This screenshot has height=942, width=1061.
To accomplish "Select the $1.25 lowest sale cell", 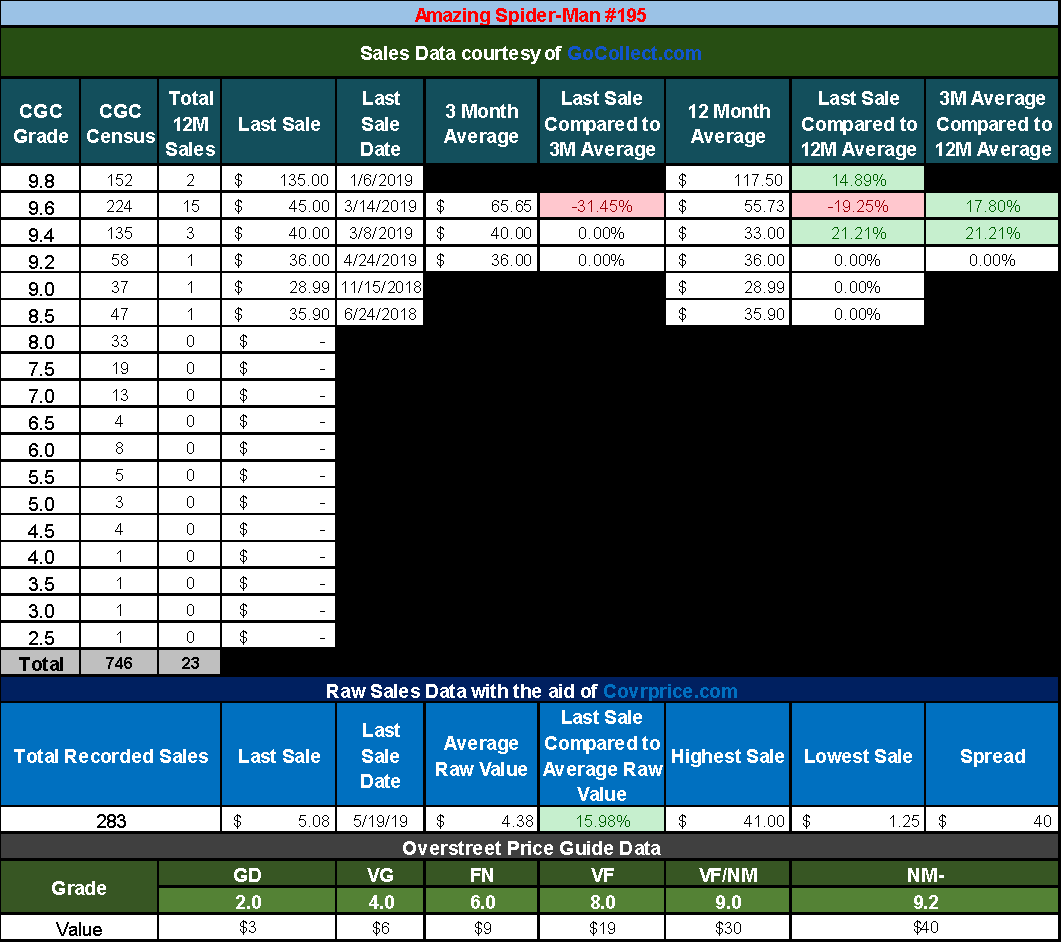I will pos(858,820).
